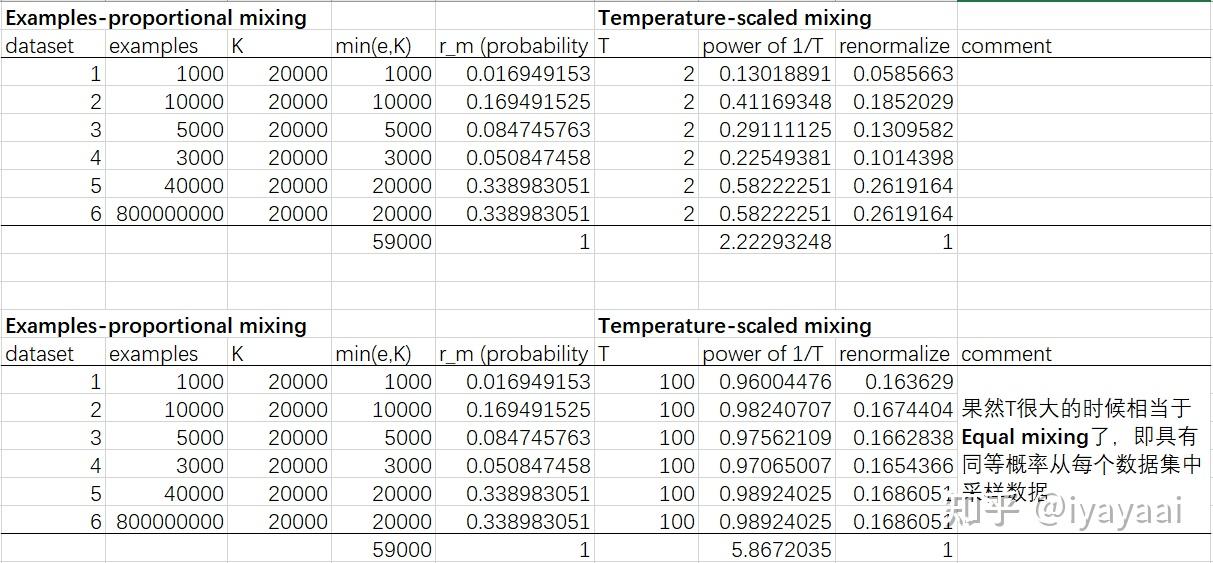Select the cell showing 0.29111125

774,130
